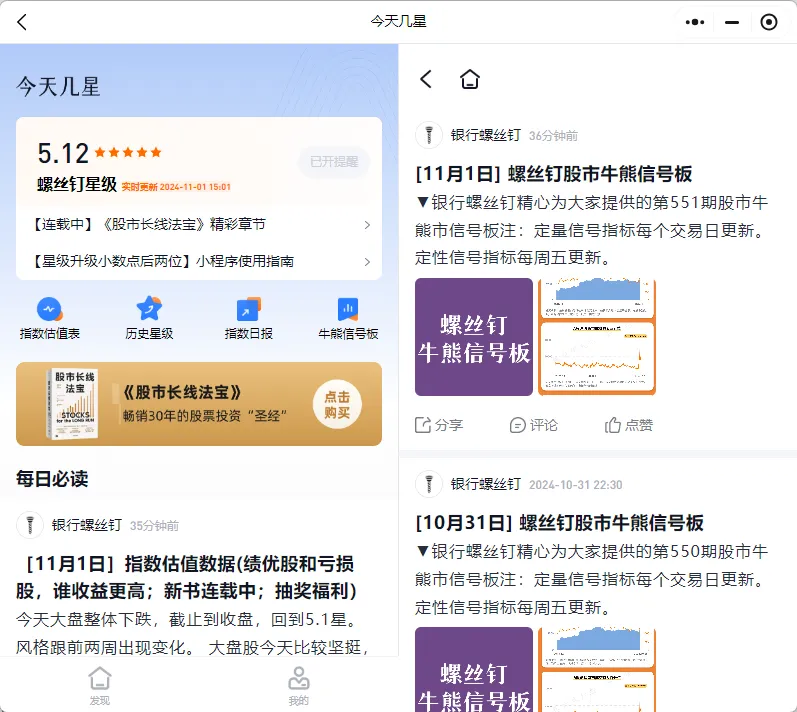Screen dimensions: 797x712
Task: Click 第550期 description text in 10月31日 post
Action: 591,579
